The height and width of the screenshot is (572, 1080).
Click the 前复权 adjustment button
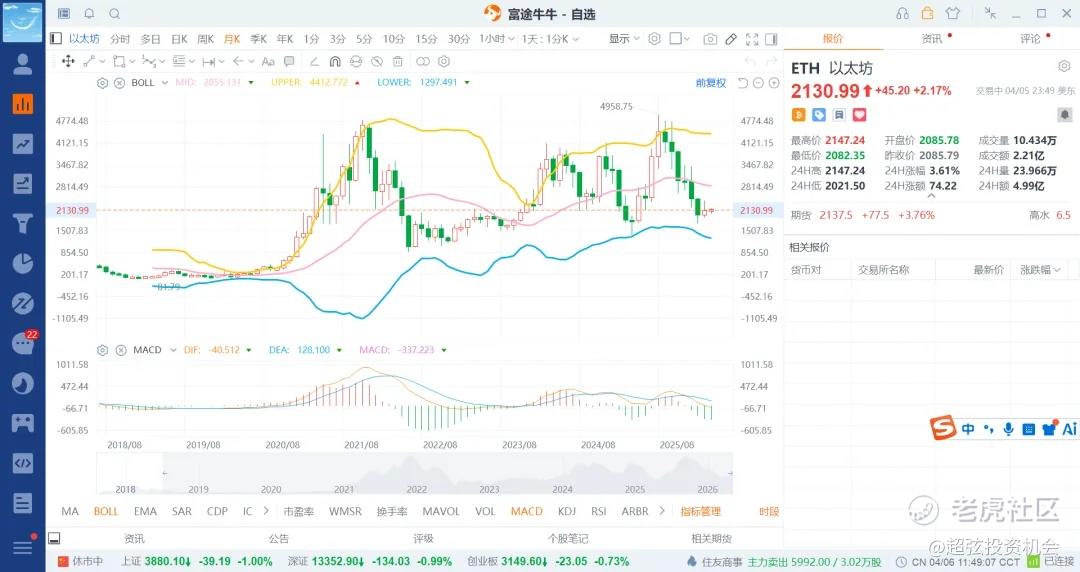(711, 83)
